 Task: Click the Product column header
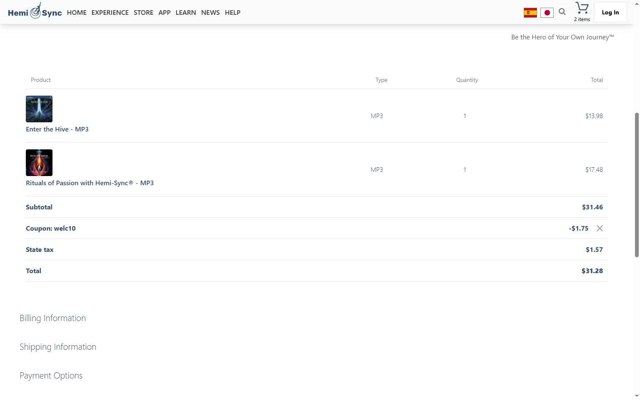pos(41,80)
